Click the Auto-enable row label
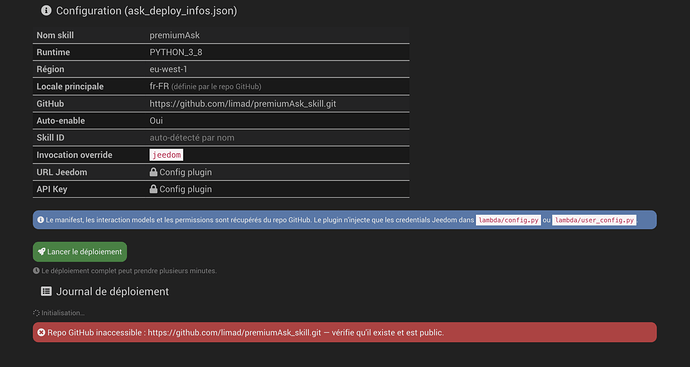 click(x=61, y=121)
